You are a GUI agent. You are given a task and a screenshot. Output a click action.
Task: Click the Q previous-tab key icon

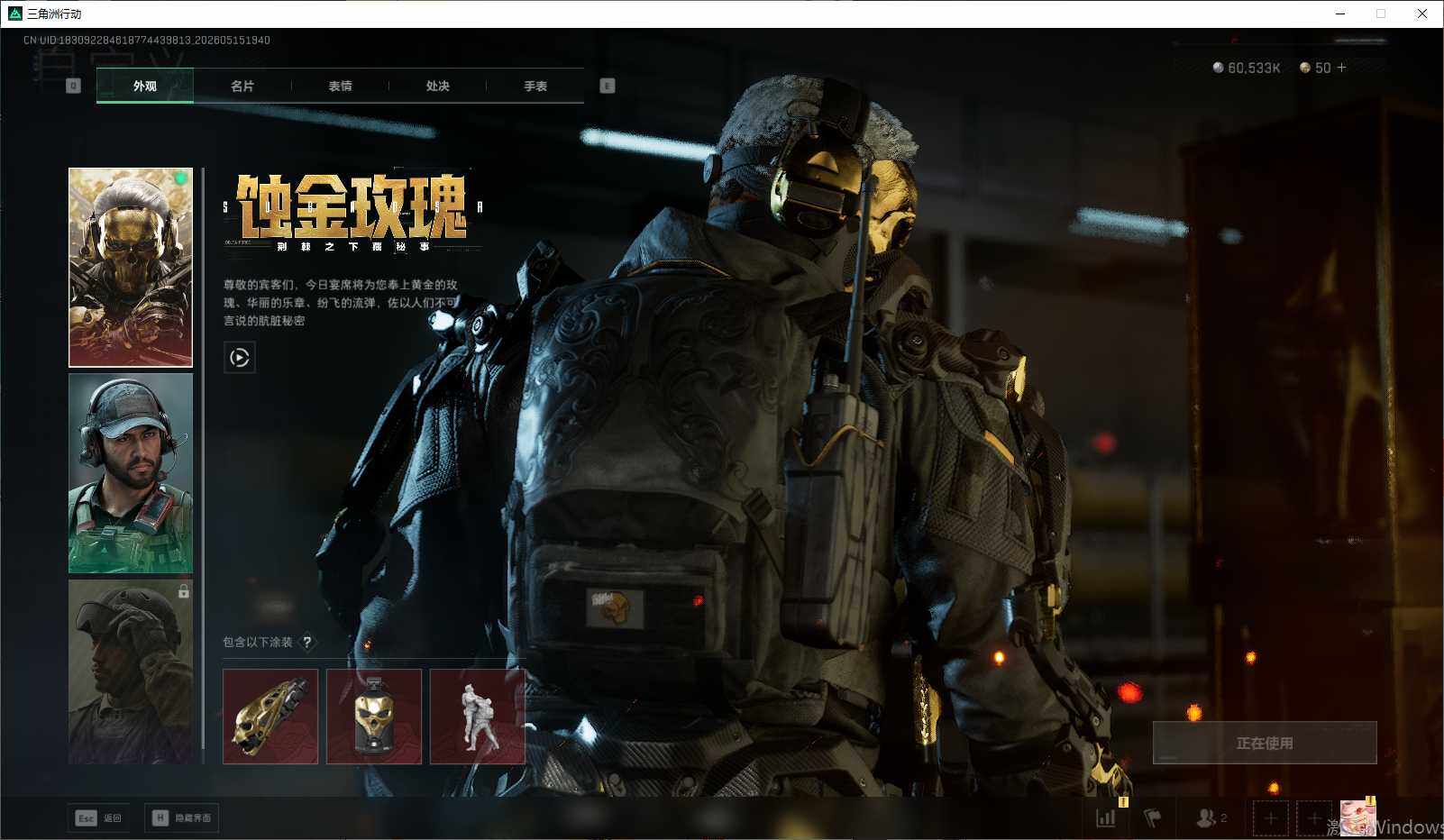tap(74, 86)
